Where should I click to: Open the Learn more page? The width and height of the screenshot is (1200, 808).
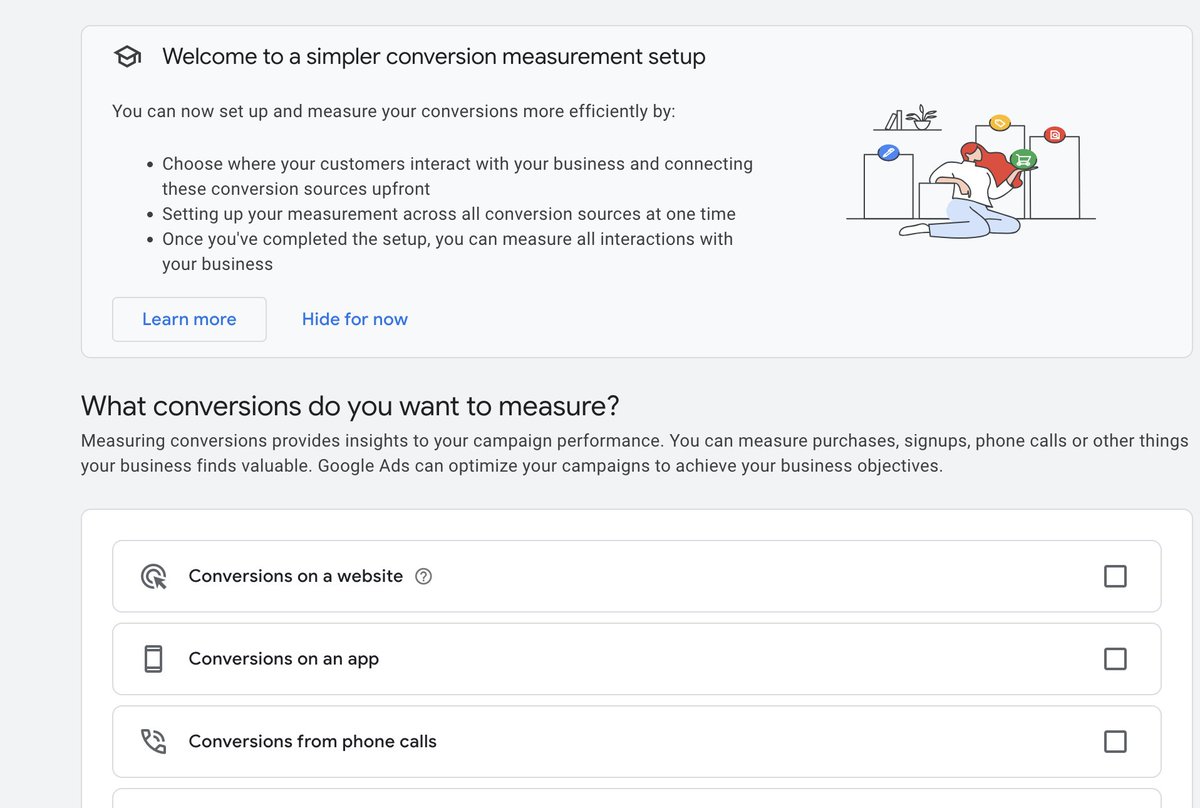click(x=189, y=319)
